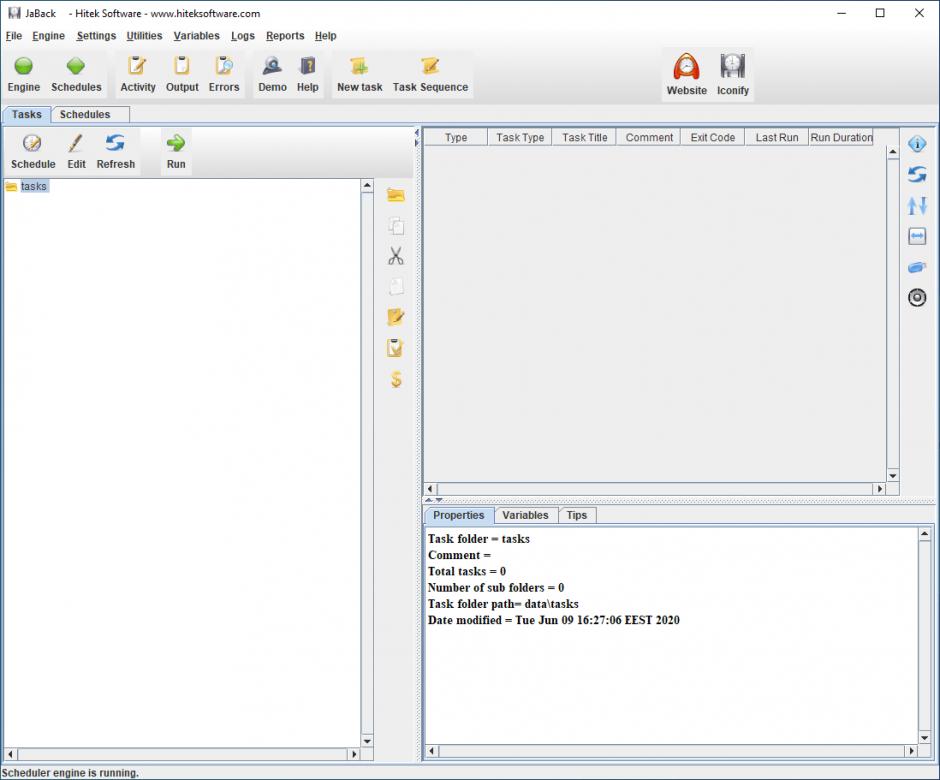Viewport: 940px width, 780px height.
Task: Select the Properties tab
Action: click(x=459, y=516)
